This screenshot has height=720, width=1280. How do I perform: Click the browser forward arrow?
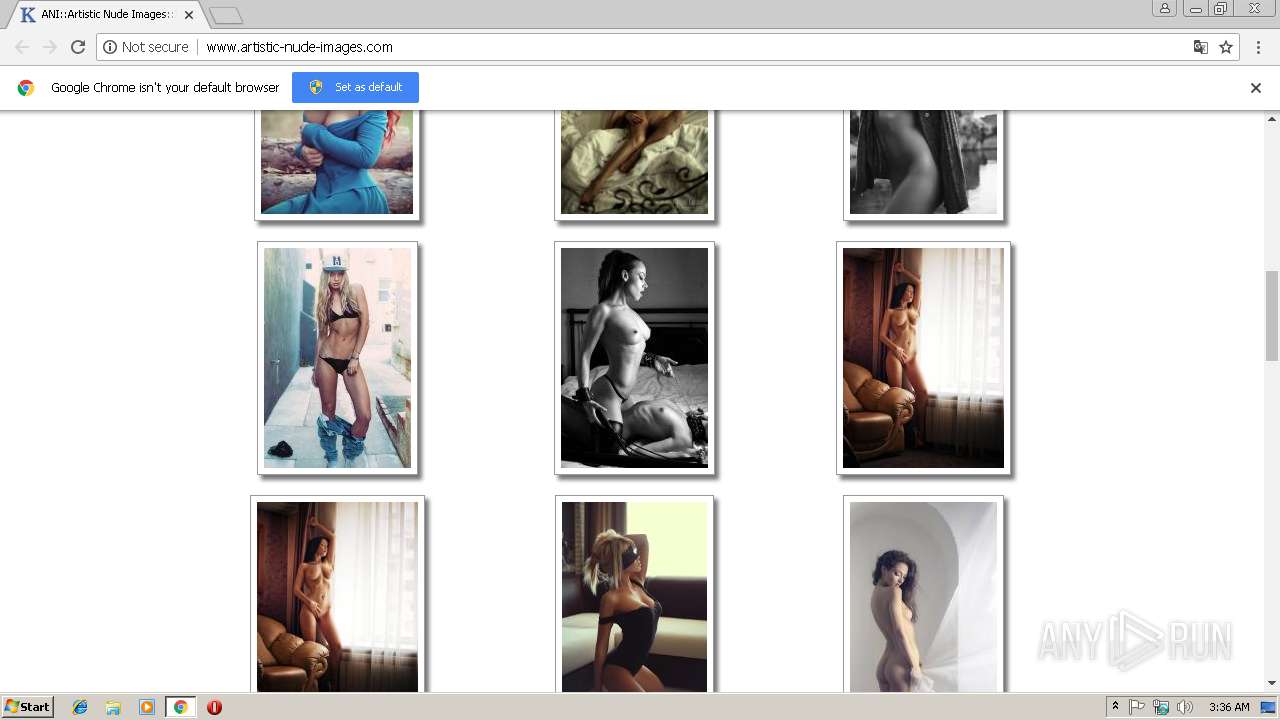click(x=50, y=47)
